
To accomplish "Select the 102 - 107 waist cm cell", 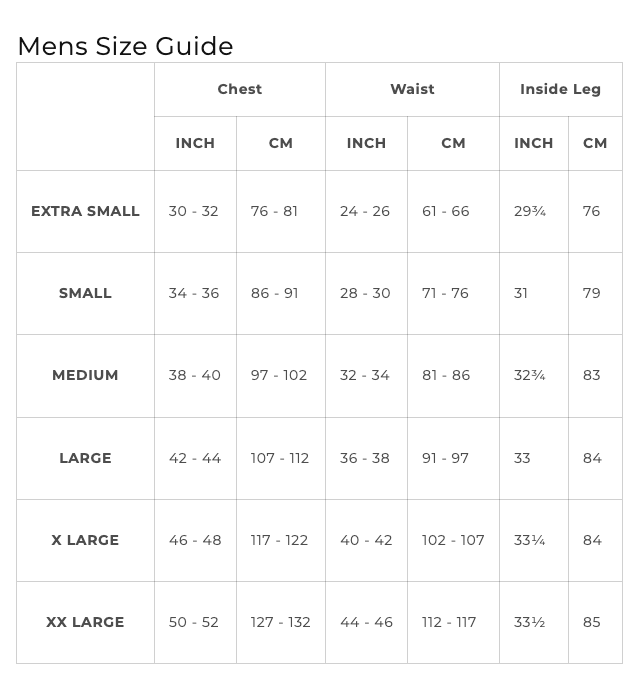I will (453, 540).
